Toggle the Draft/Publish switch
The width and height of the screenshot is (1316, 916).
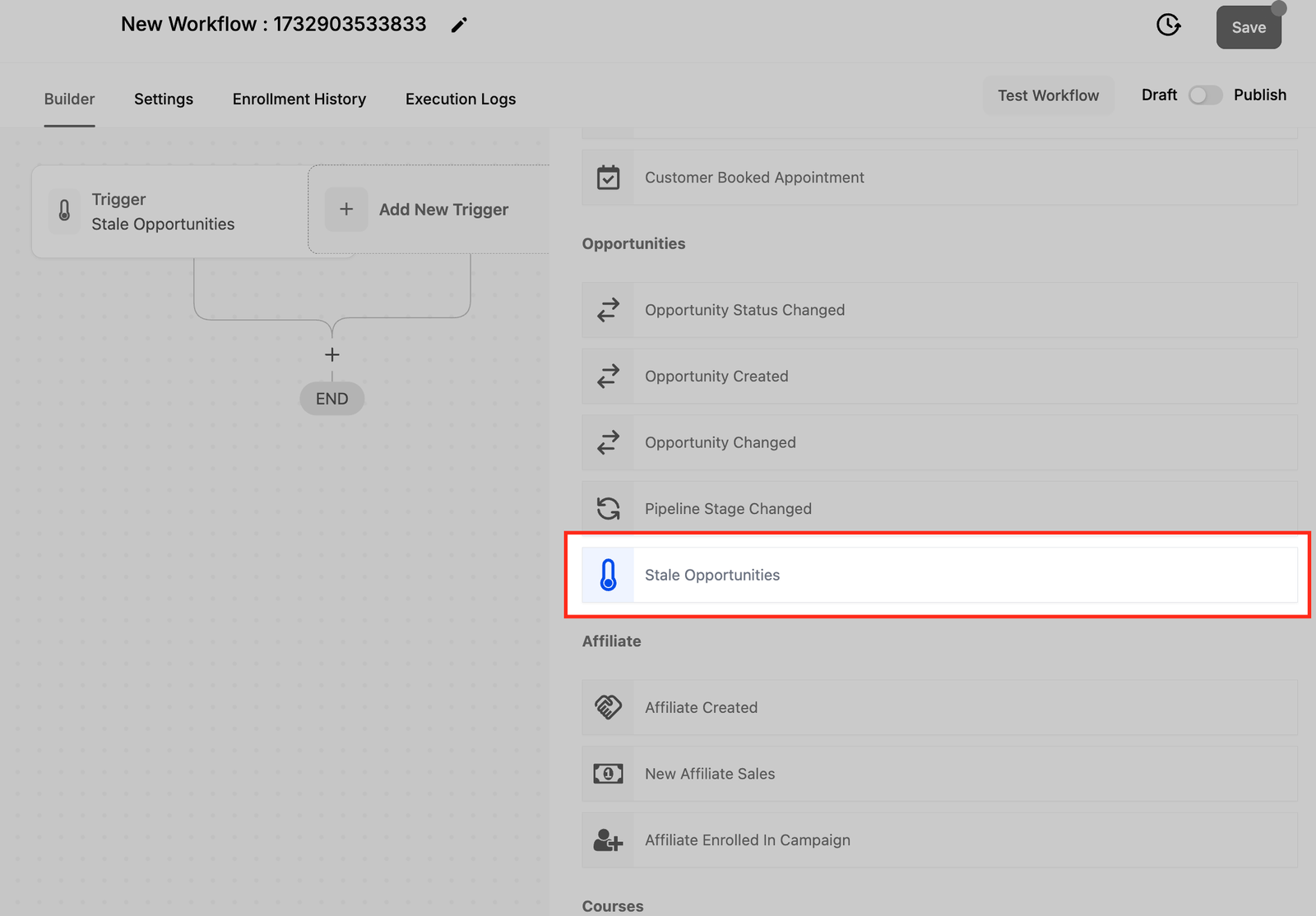1205,95
